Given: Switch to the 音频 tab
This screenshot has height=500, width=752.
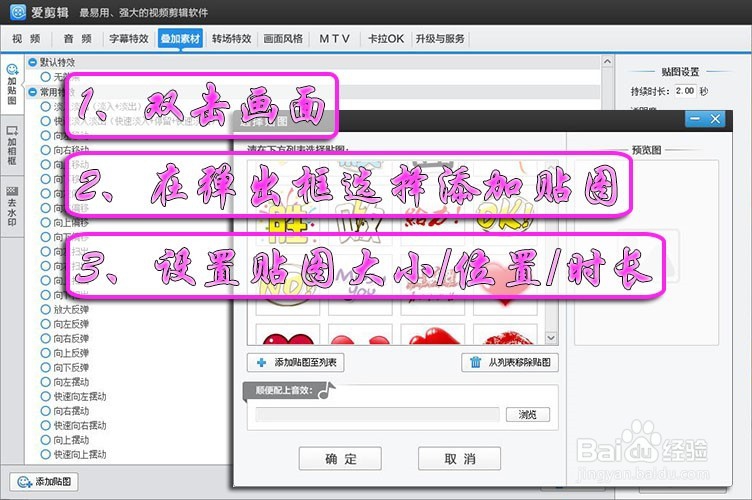Looking at the screenshot, I should (77, 39).
